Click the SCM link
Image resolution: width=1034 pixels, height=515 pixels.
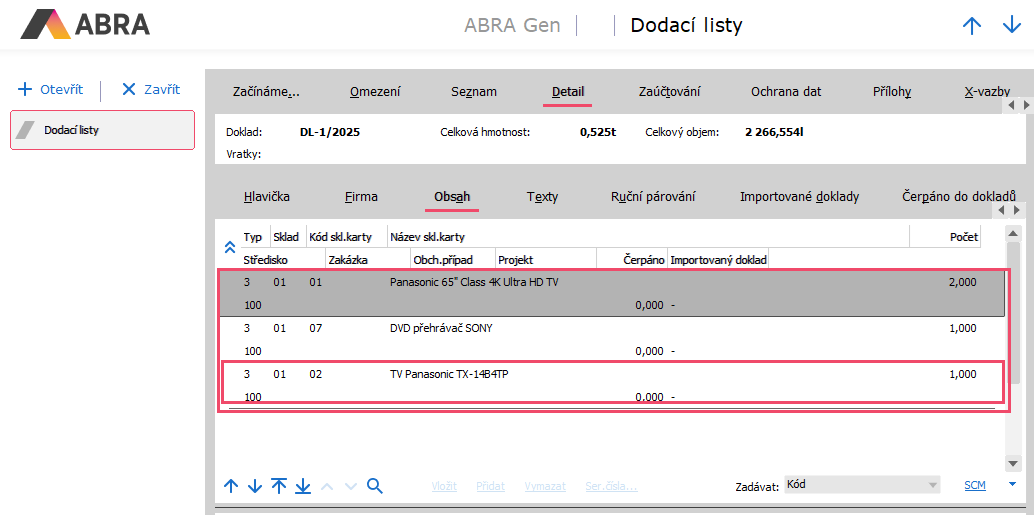(x=975, y=485)
